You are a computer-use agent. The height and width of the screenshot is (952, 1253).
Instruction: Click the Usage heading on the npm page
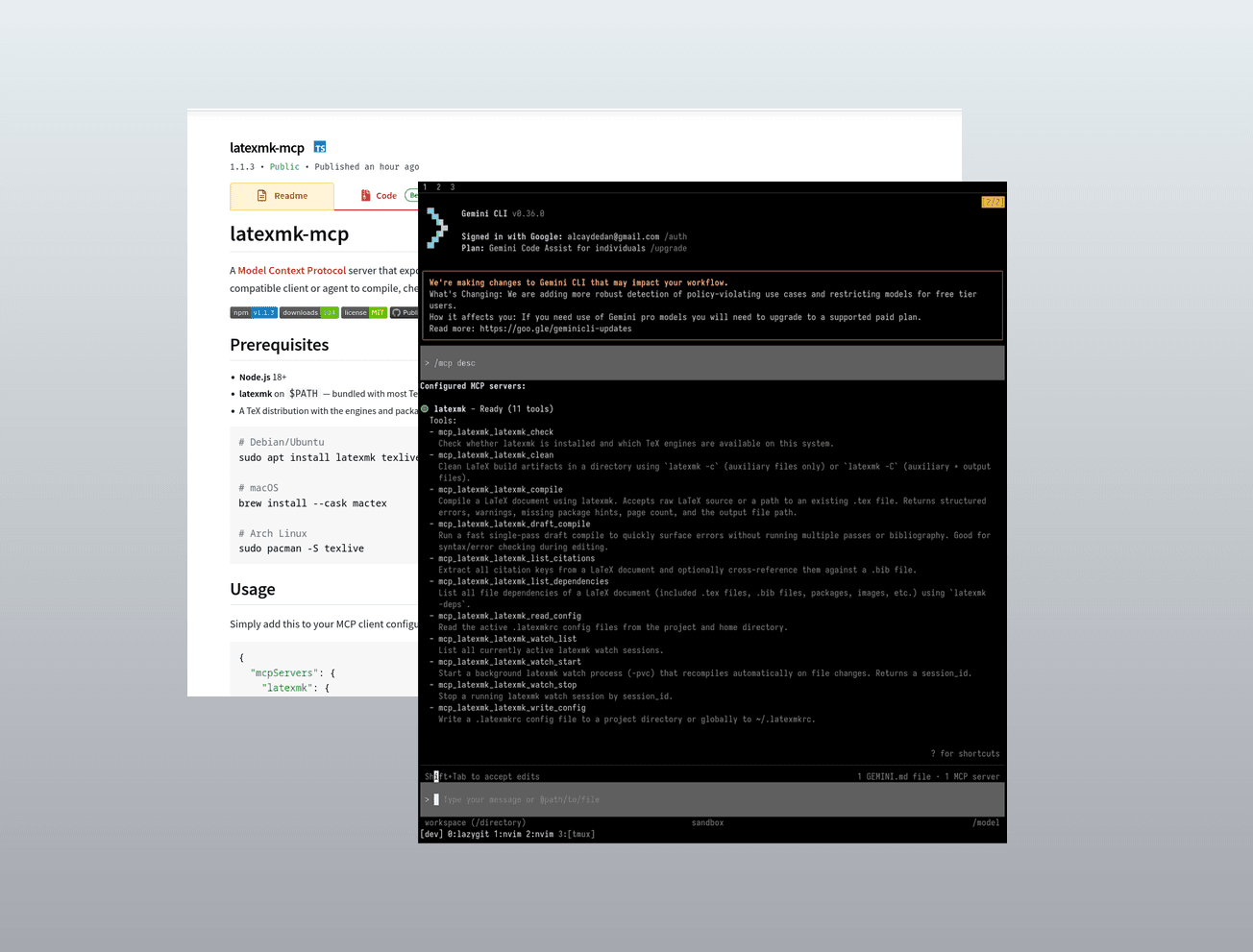pos(253,589)
